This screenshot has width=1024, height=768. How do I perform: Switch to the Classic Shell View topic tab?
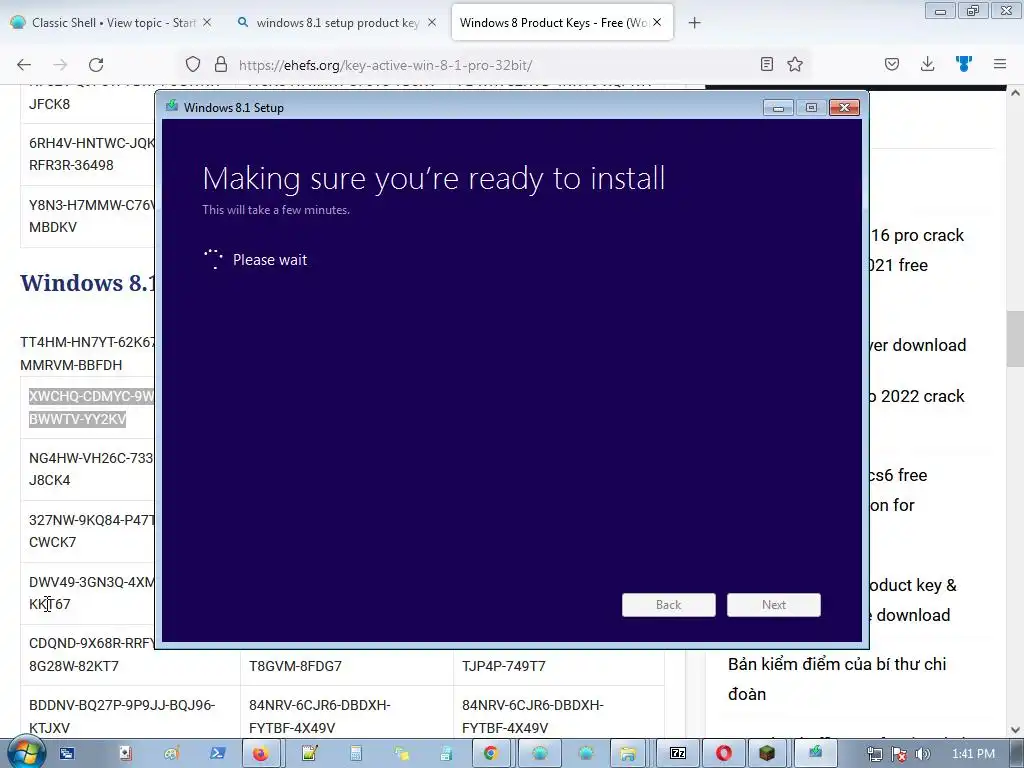click(x=111, y=22)
